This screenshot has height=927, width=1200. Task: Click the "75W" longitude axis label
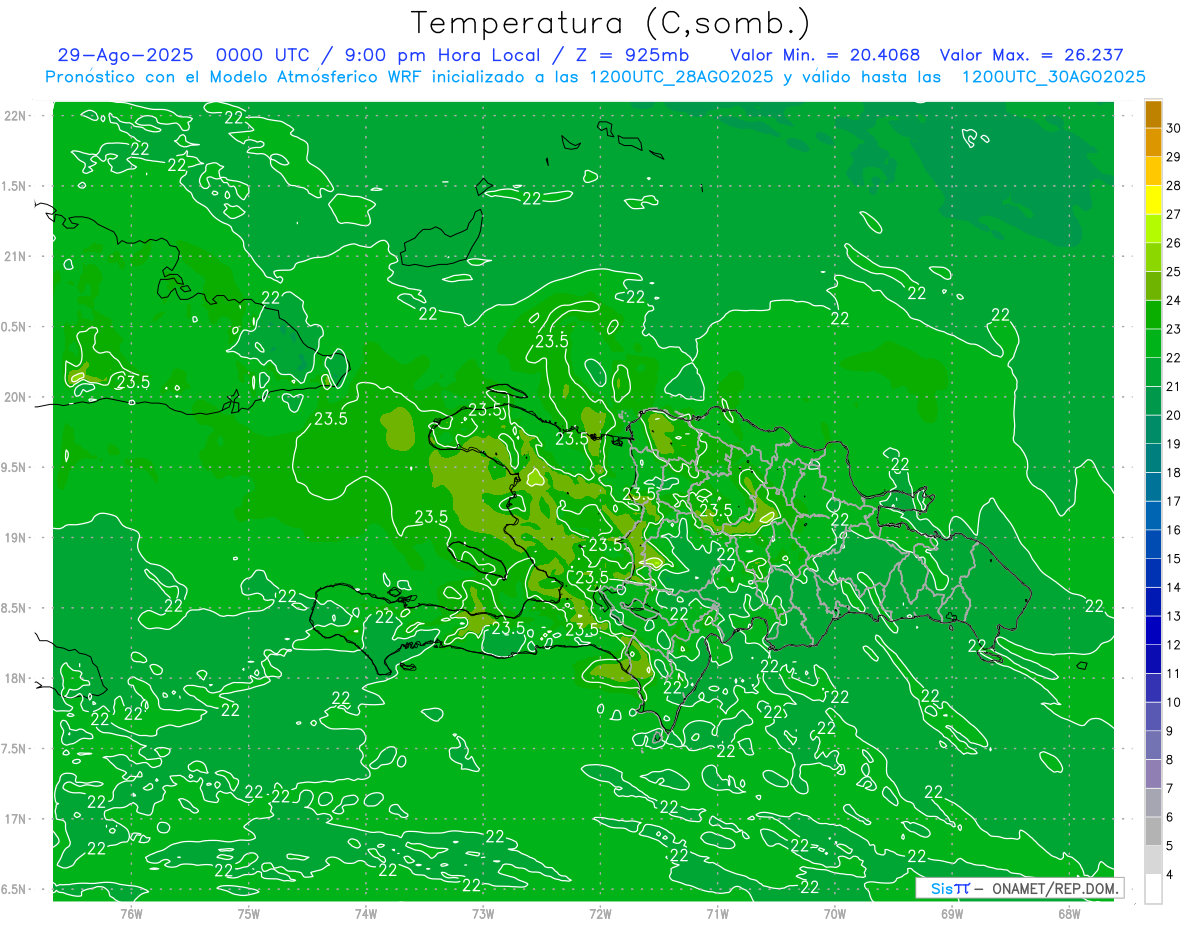click(249, 913)
